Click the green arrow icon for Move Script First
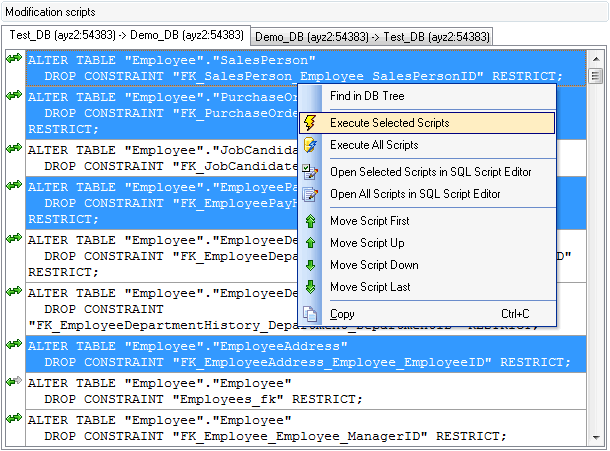Image resolution: width=610 pixels, height=451 pixels. point(309,221)
